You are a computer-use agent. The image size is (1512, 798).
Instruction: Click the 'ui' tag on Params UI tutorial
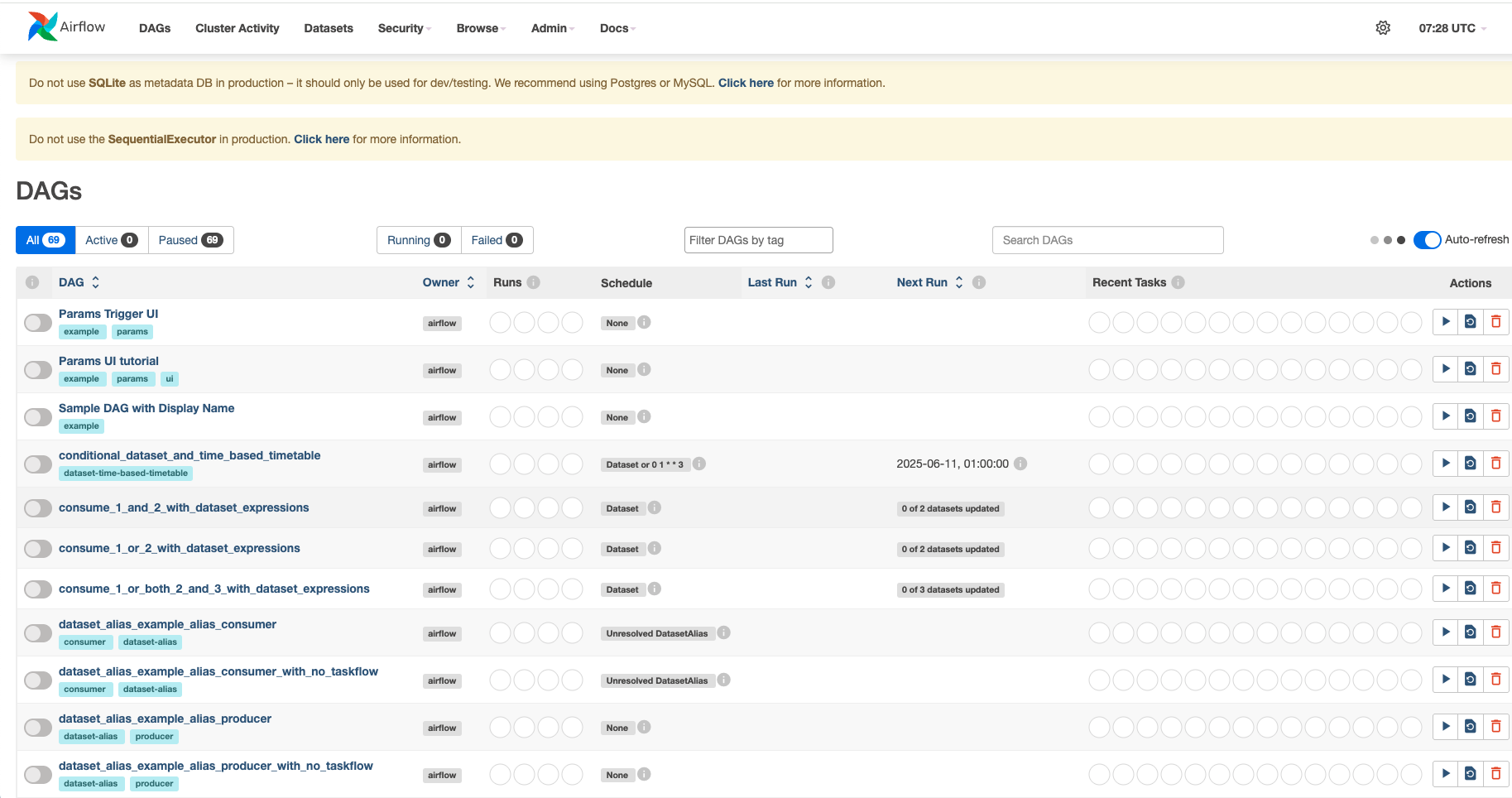click(x=170, y=379)
